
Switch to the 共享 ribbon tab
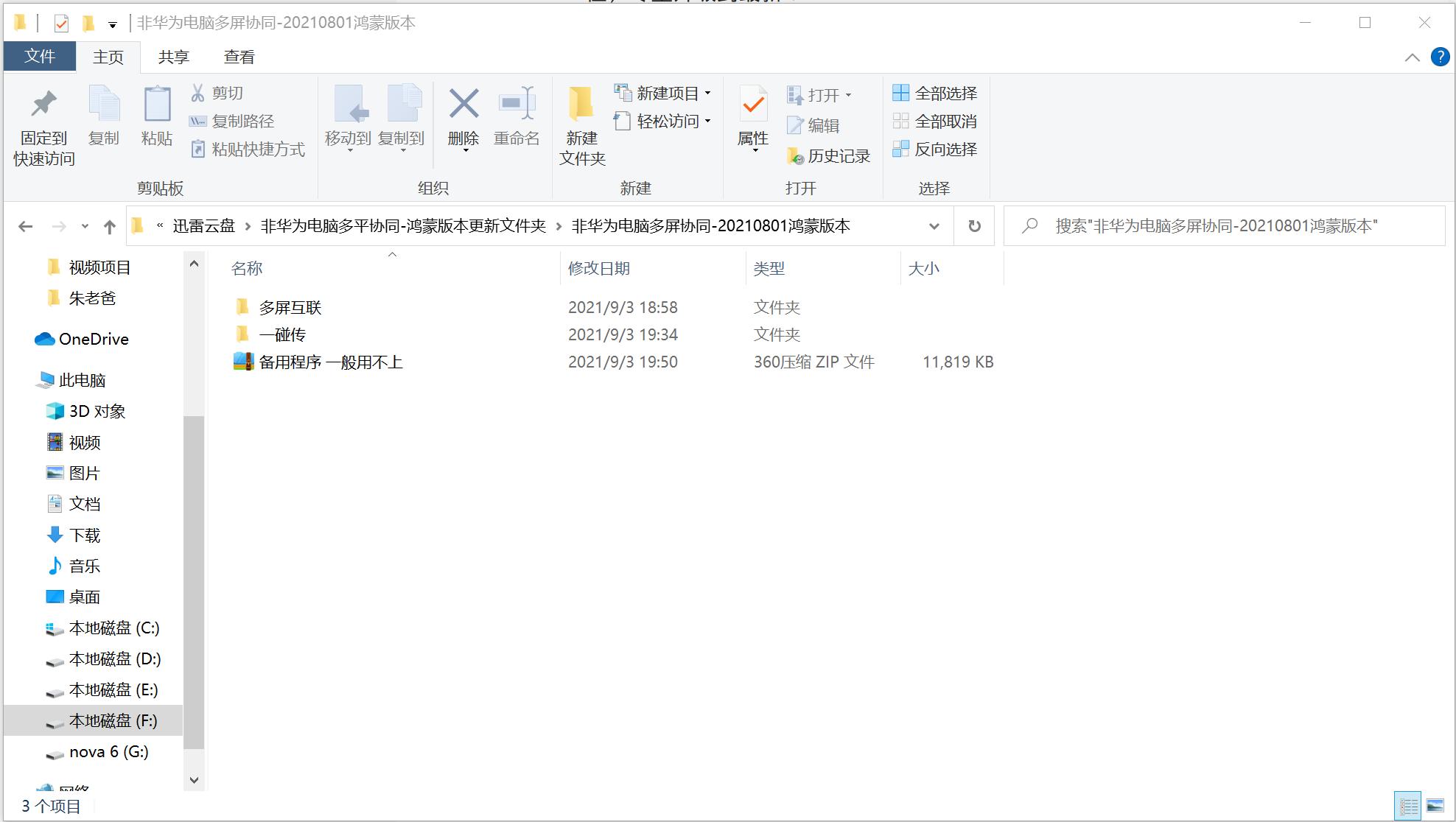173,57
